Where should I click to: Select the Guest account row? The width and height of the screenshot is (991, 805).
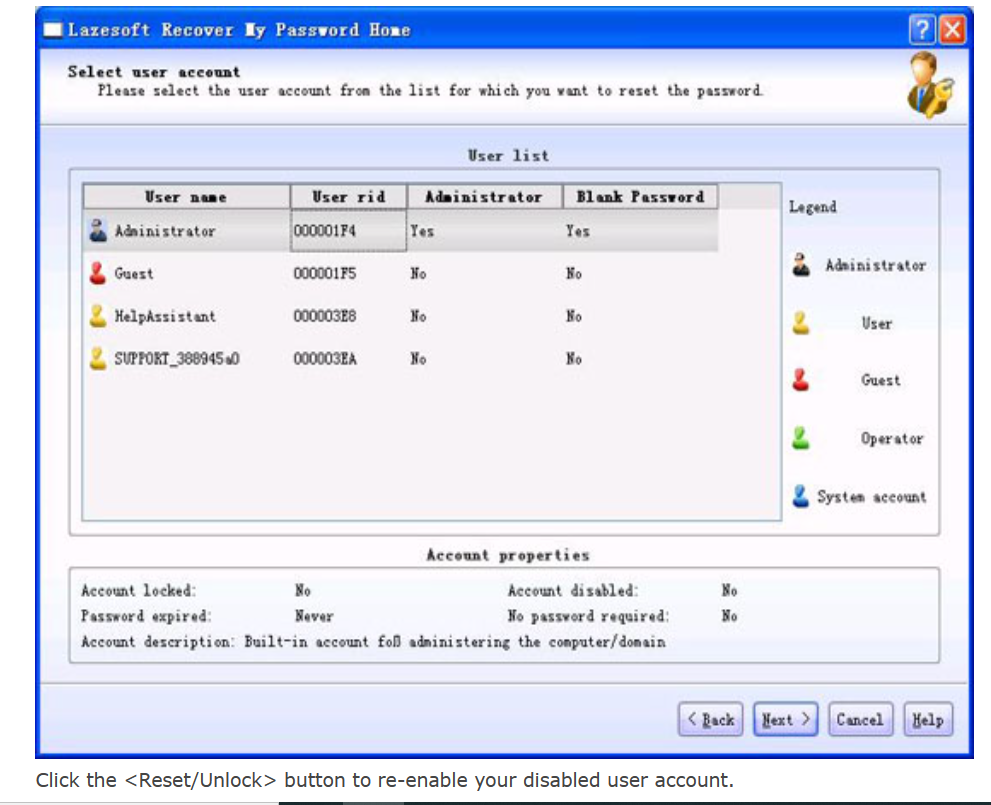(134, 273)
